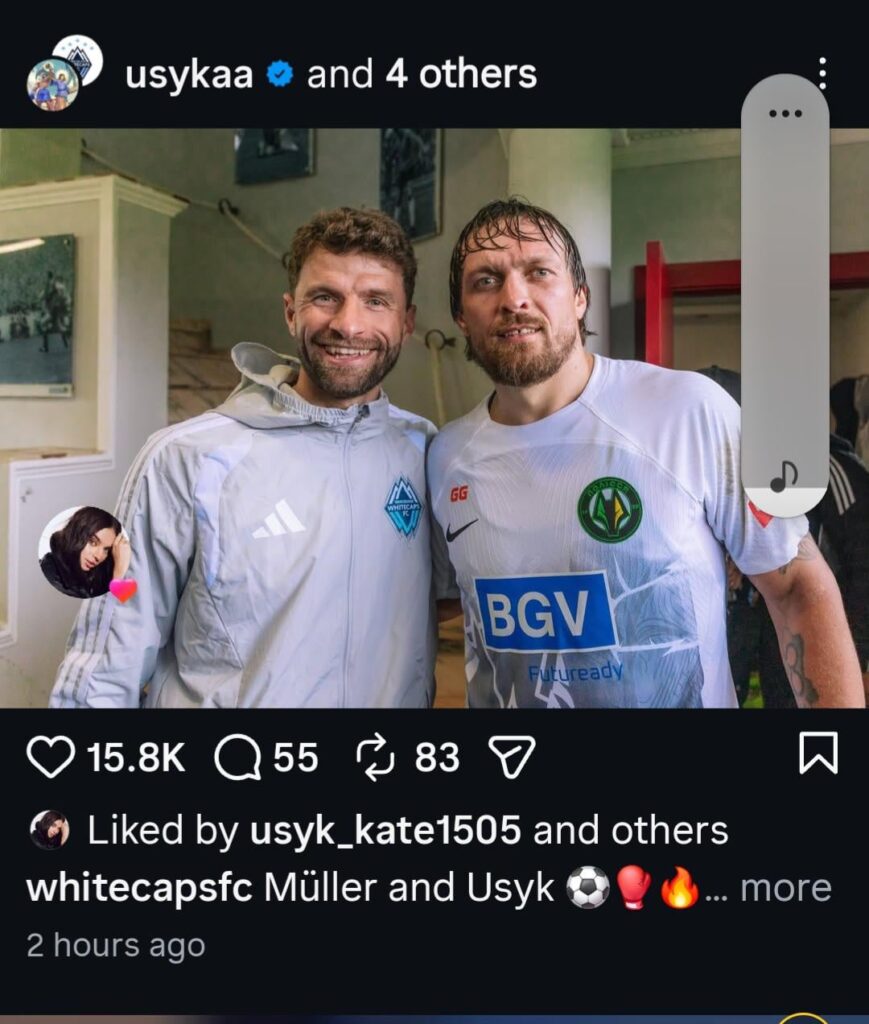The height and width of the screenshot is (1024, 869).
Task: Open usykaa profile from username
Action: (x=189, y=74)
